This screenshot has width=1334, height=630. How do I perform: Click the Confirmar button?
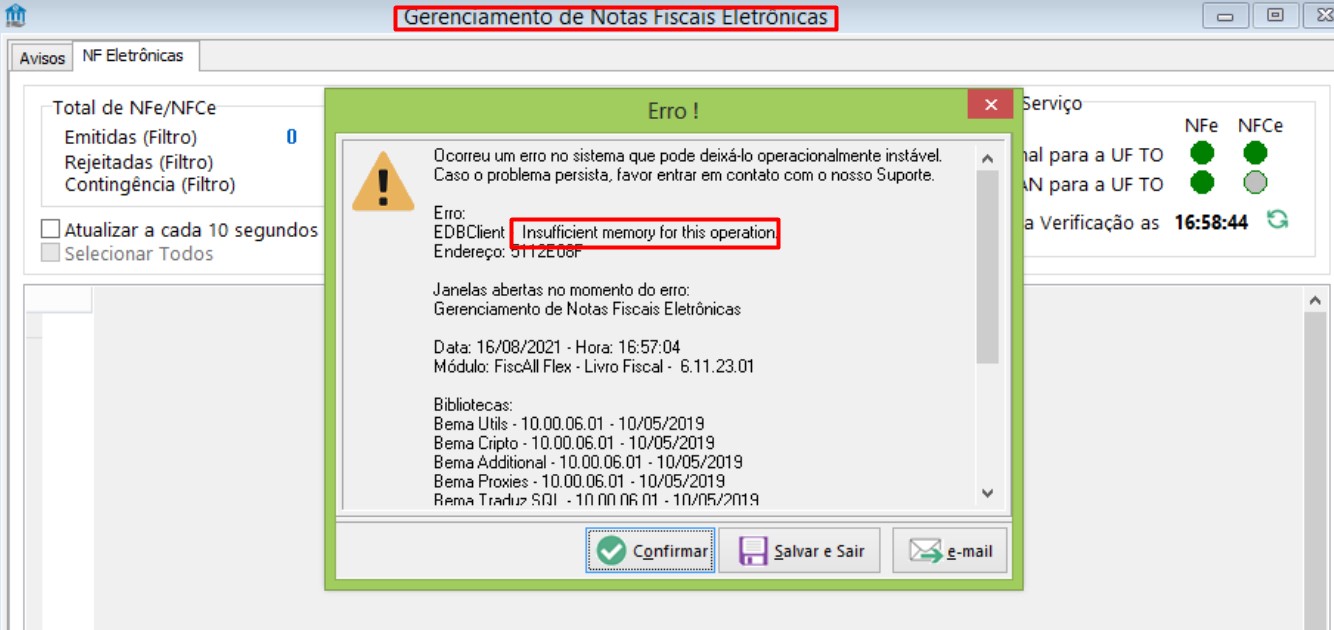(x=650, y=551)
